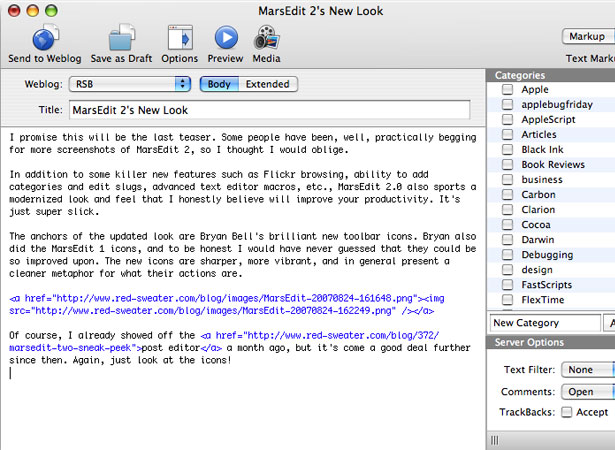Image resolution: width=615 pixels, height=450 pixels.
Task: Switch to the Extended tab
Action: 268,84
